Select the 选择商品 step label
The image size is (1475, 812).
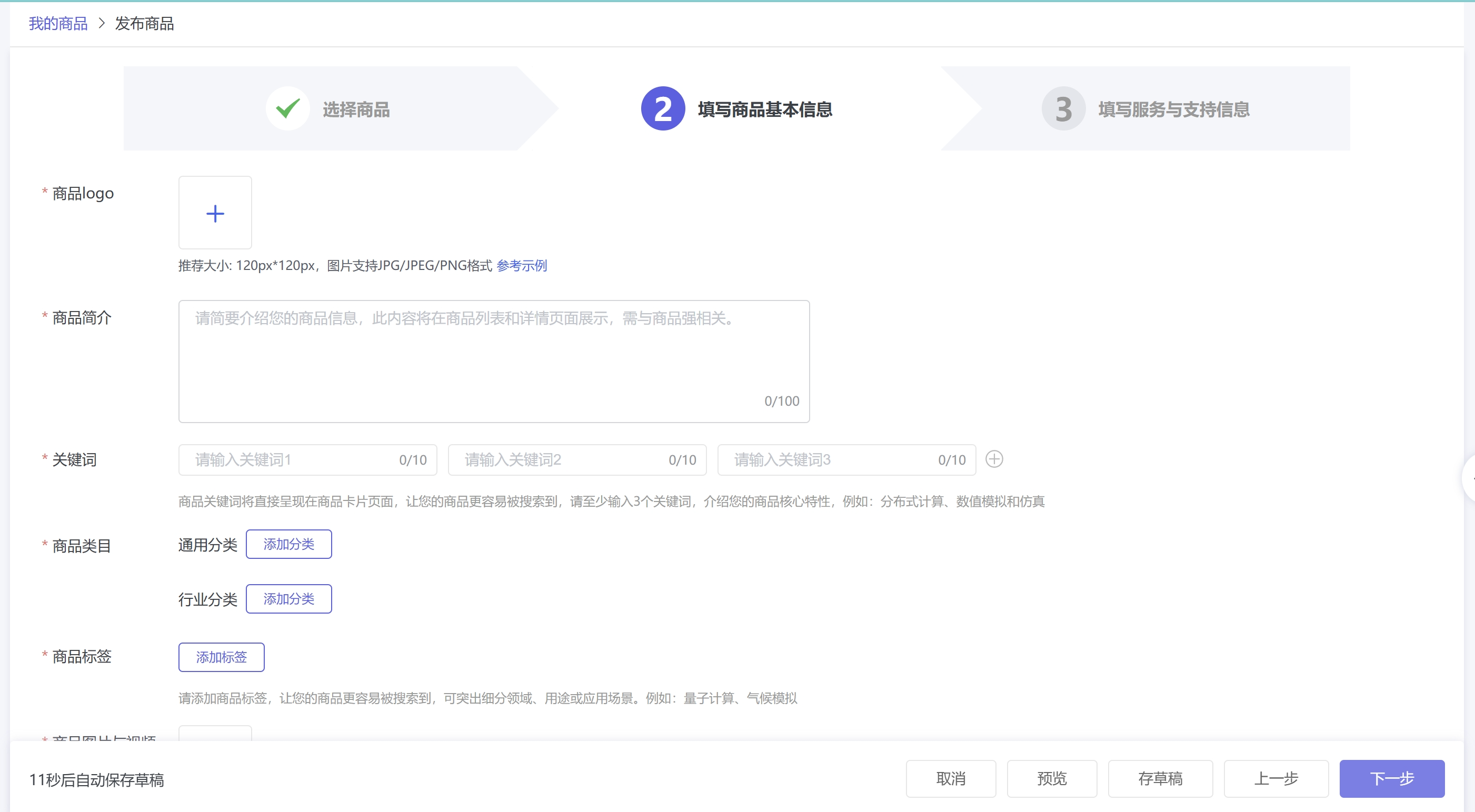tap(356, 109)
